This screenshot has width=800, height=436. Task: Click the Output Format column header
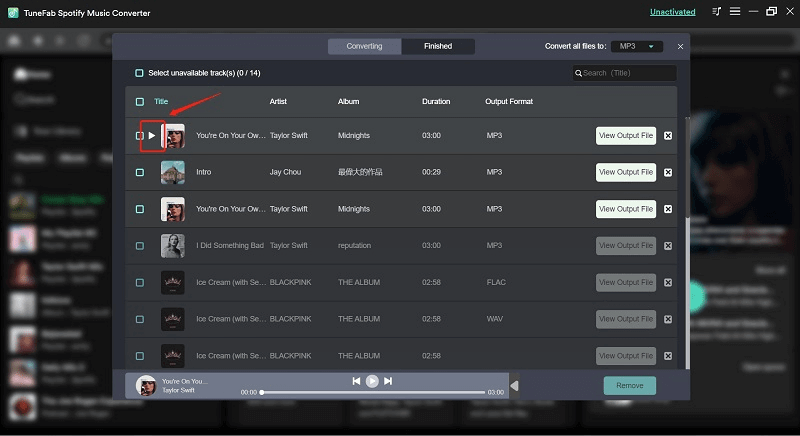pyautogui.click(x=509, y=101)
